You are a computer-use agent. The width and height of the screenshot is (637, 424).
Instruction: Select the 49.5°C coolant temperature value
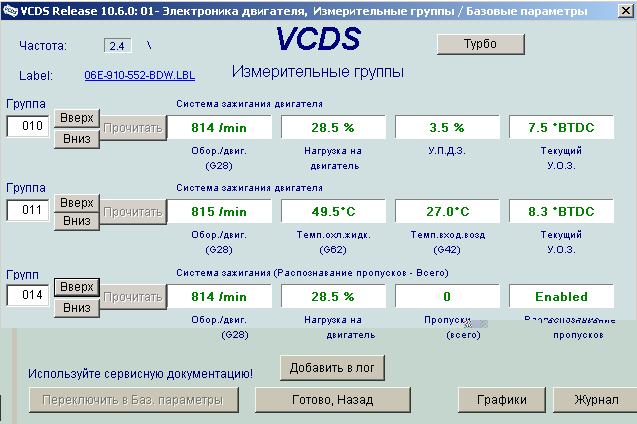pos(333,212)
